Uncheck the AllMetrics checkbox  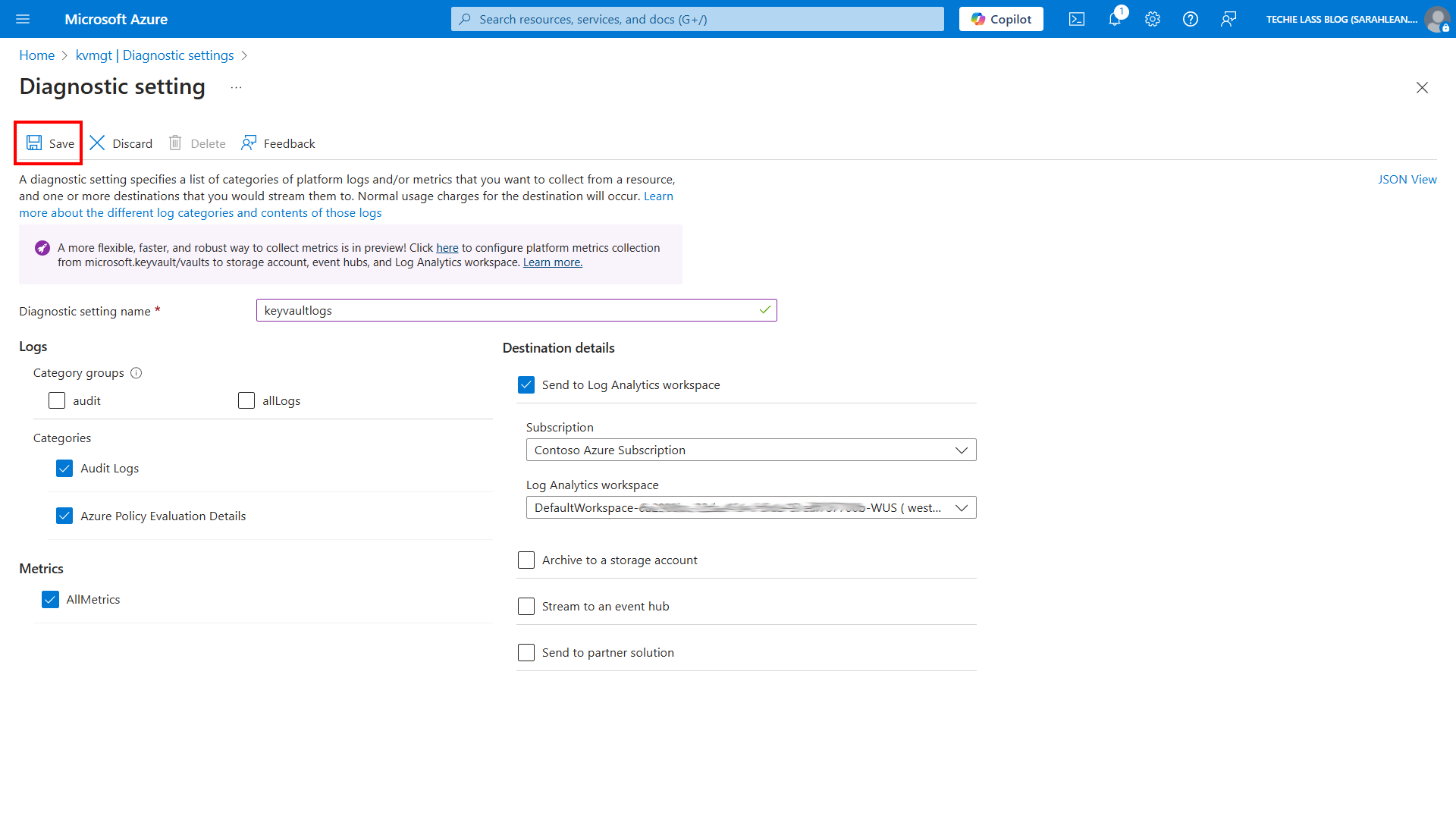click(50, 599)
